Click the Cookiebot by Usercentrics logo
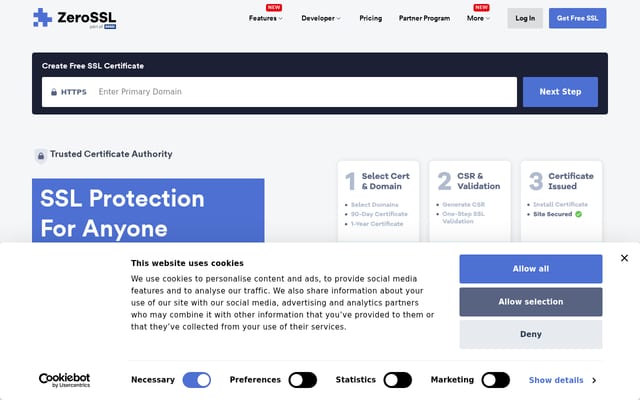The width and height of the screenshot is (640, 400). [x=64, y=380]
